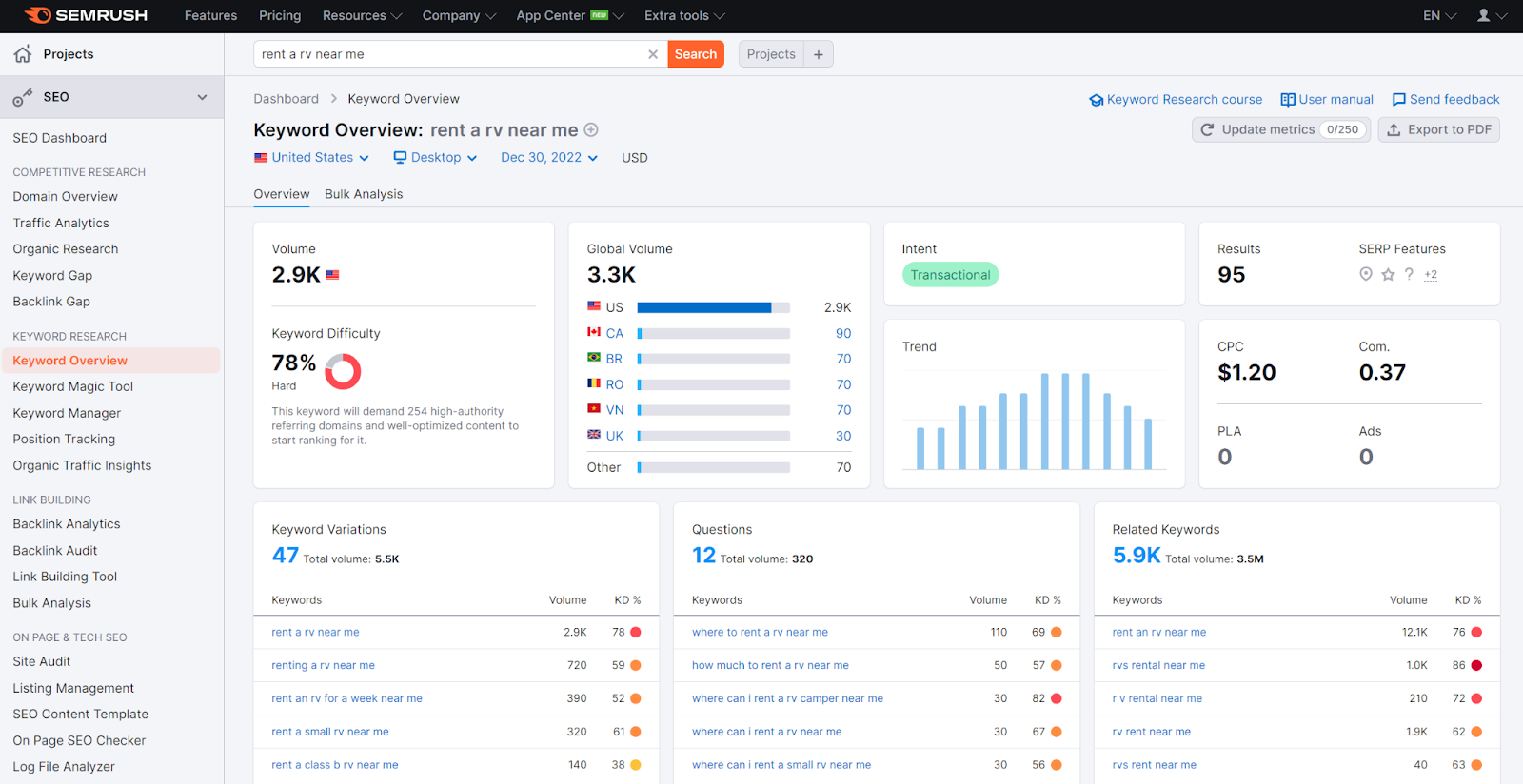
Task: Open related keyword 'rv rent near me'
Action: click(1151, 732)
